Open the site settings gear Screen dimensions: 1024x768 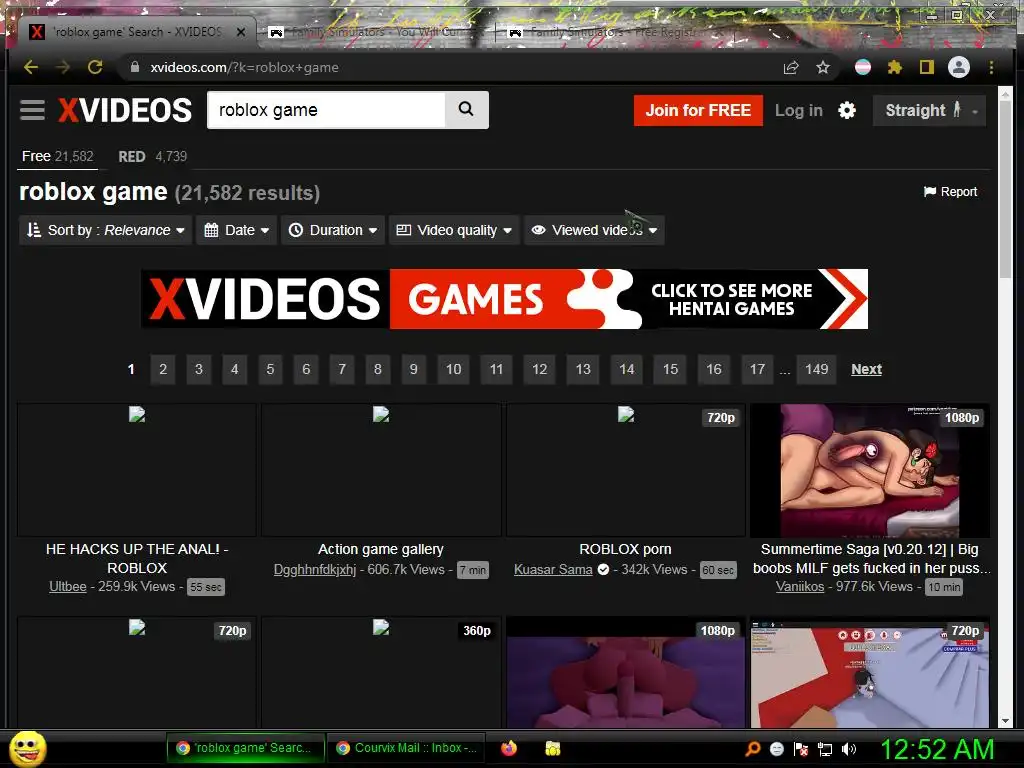pyautogui.click(x=847, y=110)
